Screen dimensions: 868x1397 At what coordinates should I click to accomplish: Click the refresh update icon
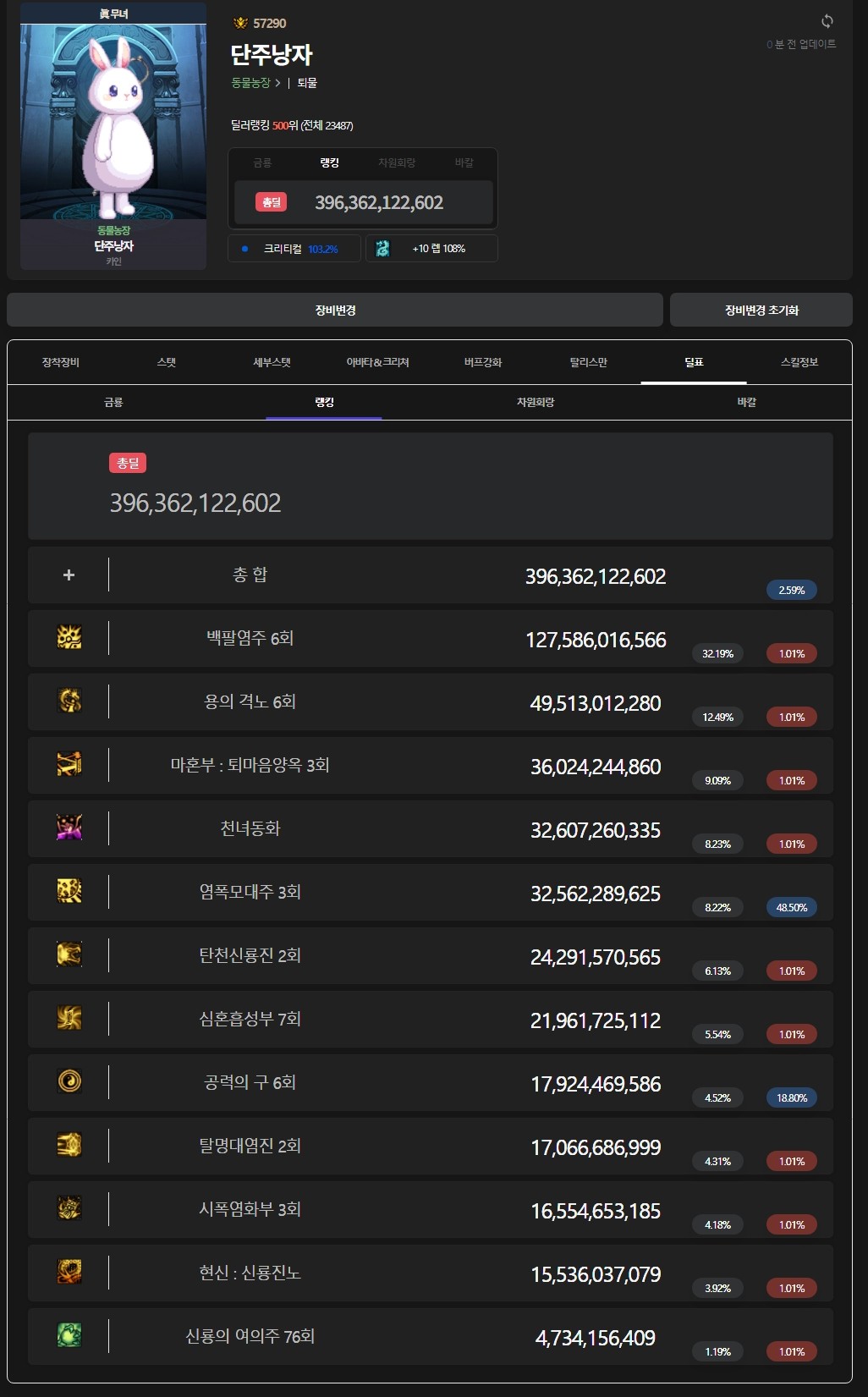click(827, 21)
